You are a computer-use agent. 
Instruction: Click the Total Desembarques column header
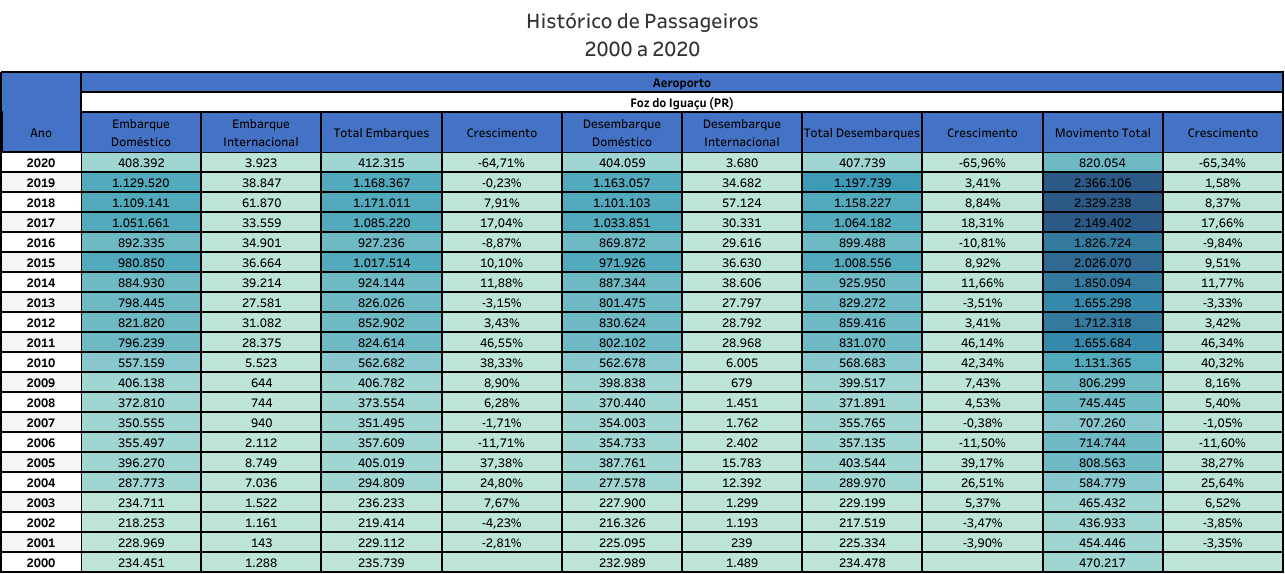(x=861, y=132)
